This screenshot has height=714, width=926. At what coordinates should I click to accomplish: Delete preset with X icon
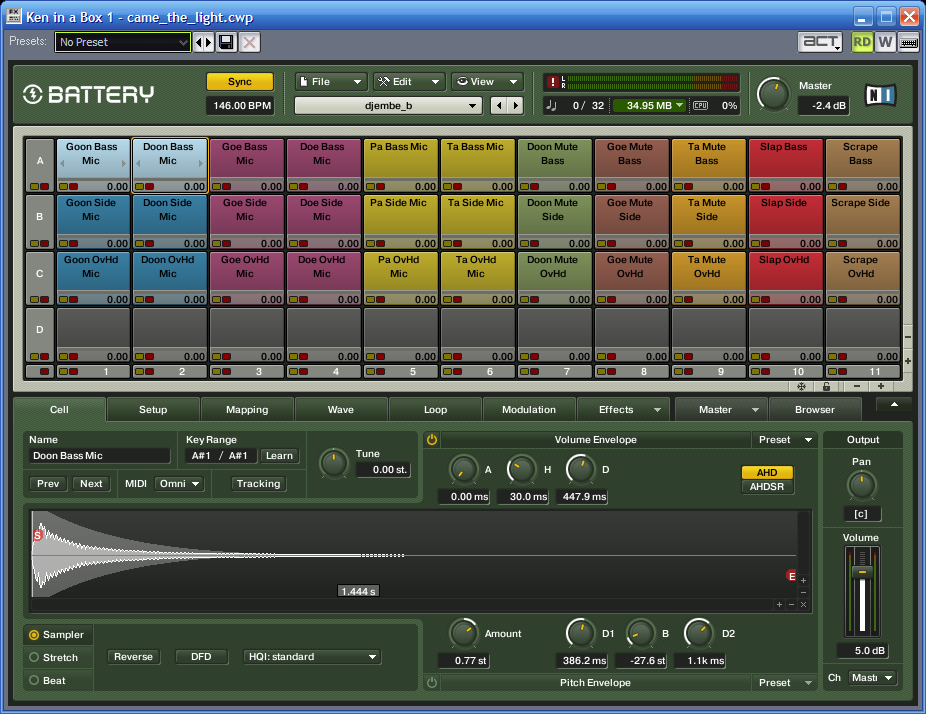point(250,42)
